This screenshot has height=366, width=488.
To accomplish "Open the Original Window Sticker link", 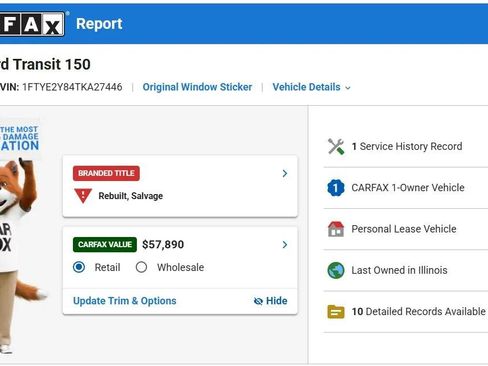I will (197, 87).
